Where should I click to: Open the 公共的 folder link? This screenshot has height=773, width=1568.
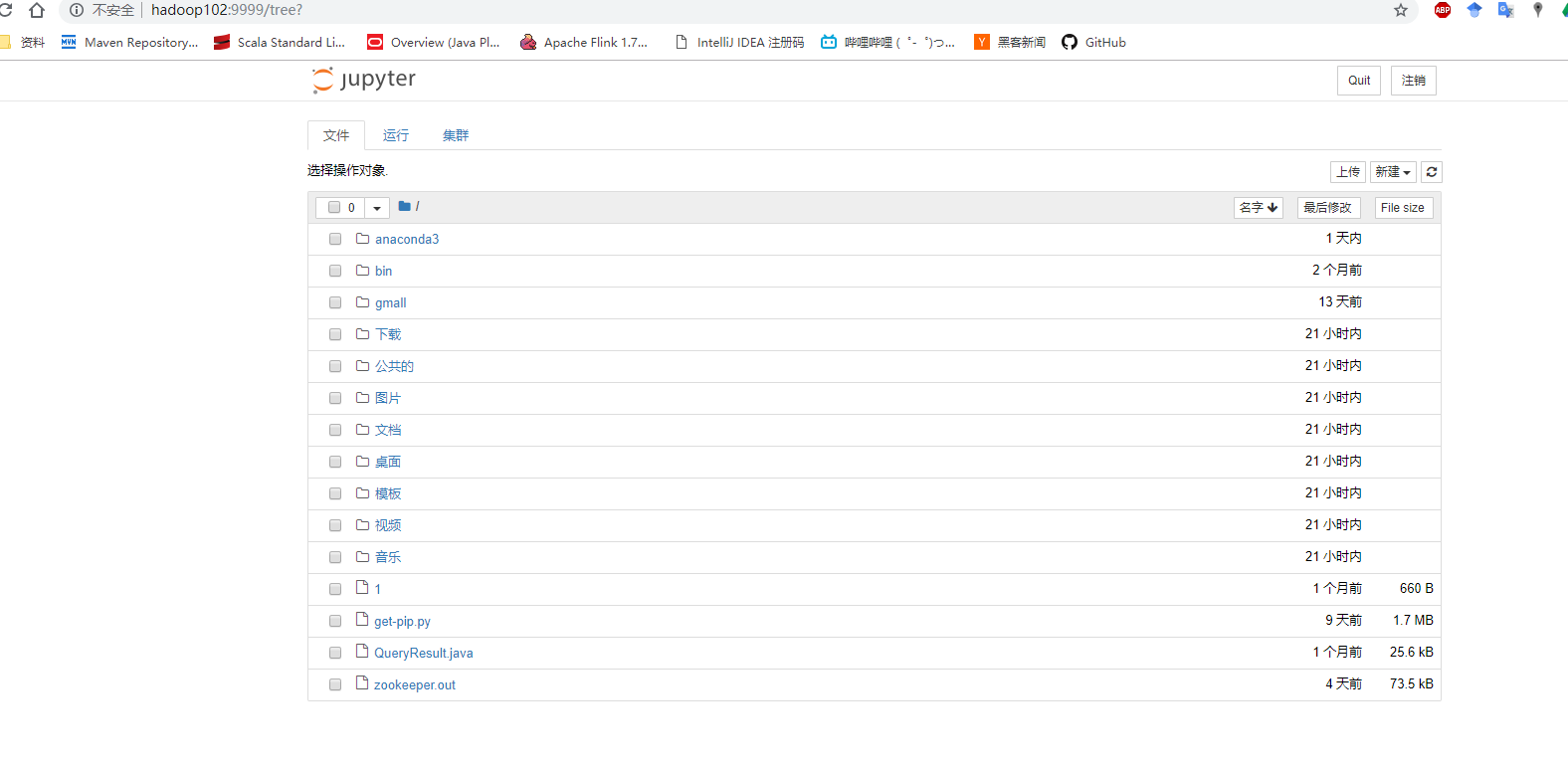[x=394, y=366]
